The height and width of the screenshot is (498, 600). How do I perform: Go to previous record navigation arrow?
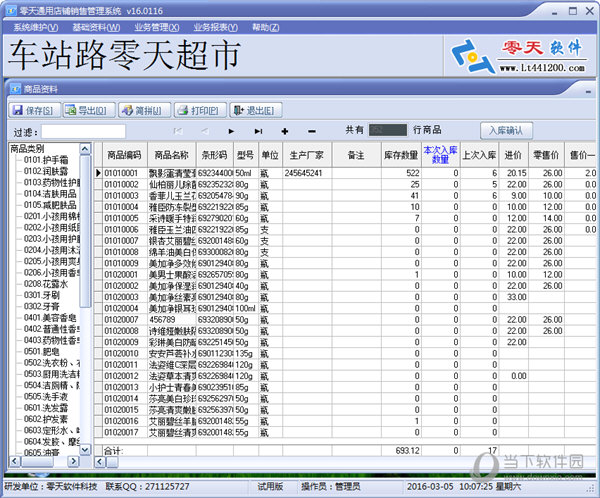point(205,131)
